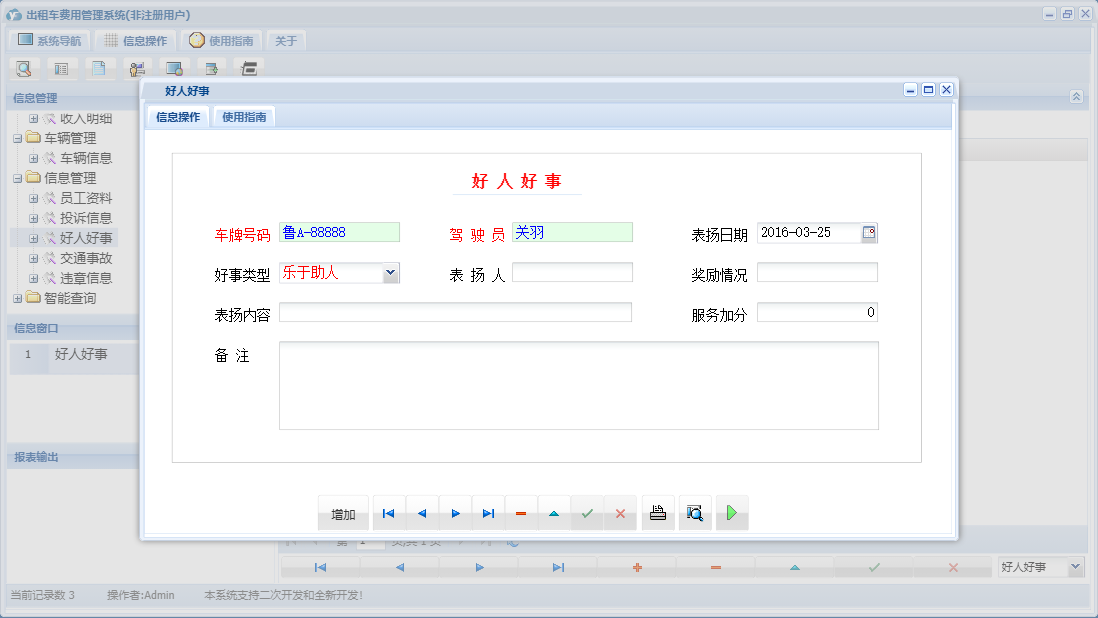Click the 表扬日期 date field
Viewport: 1098px width, 618px height.
click(809, 232)
